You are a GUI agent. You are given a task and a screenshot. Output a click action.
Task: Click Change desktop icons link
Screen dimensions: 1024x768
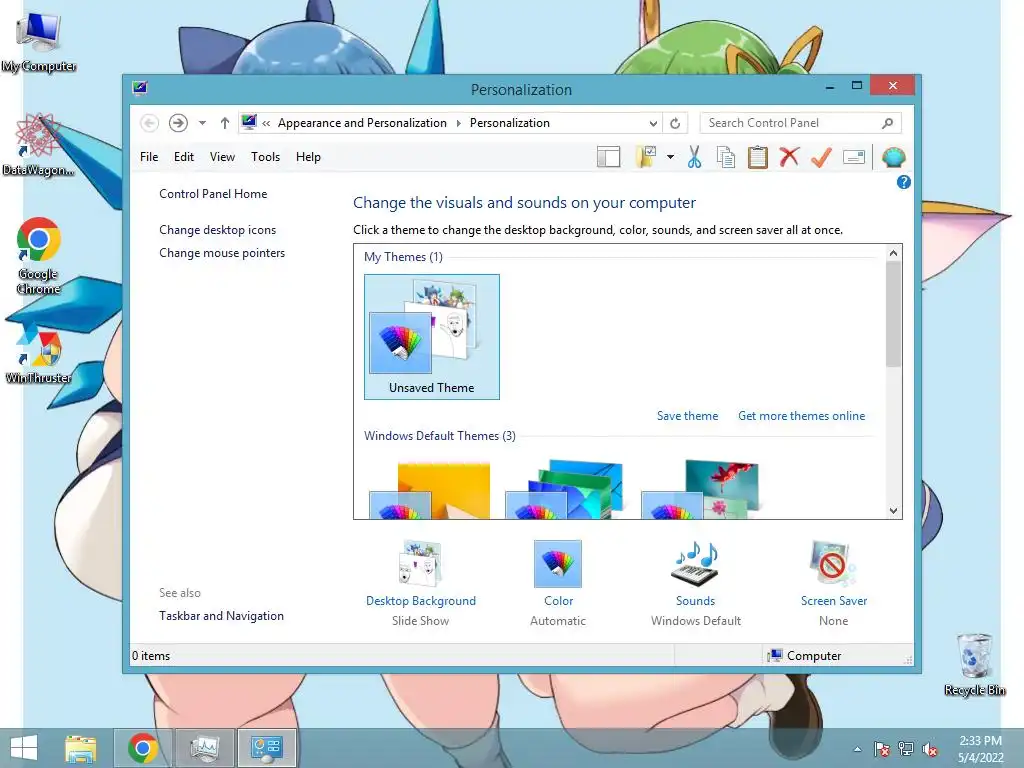(x=217, y=230)
